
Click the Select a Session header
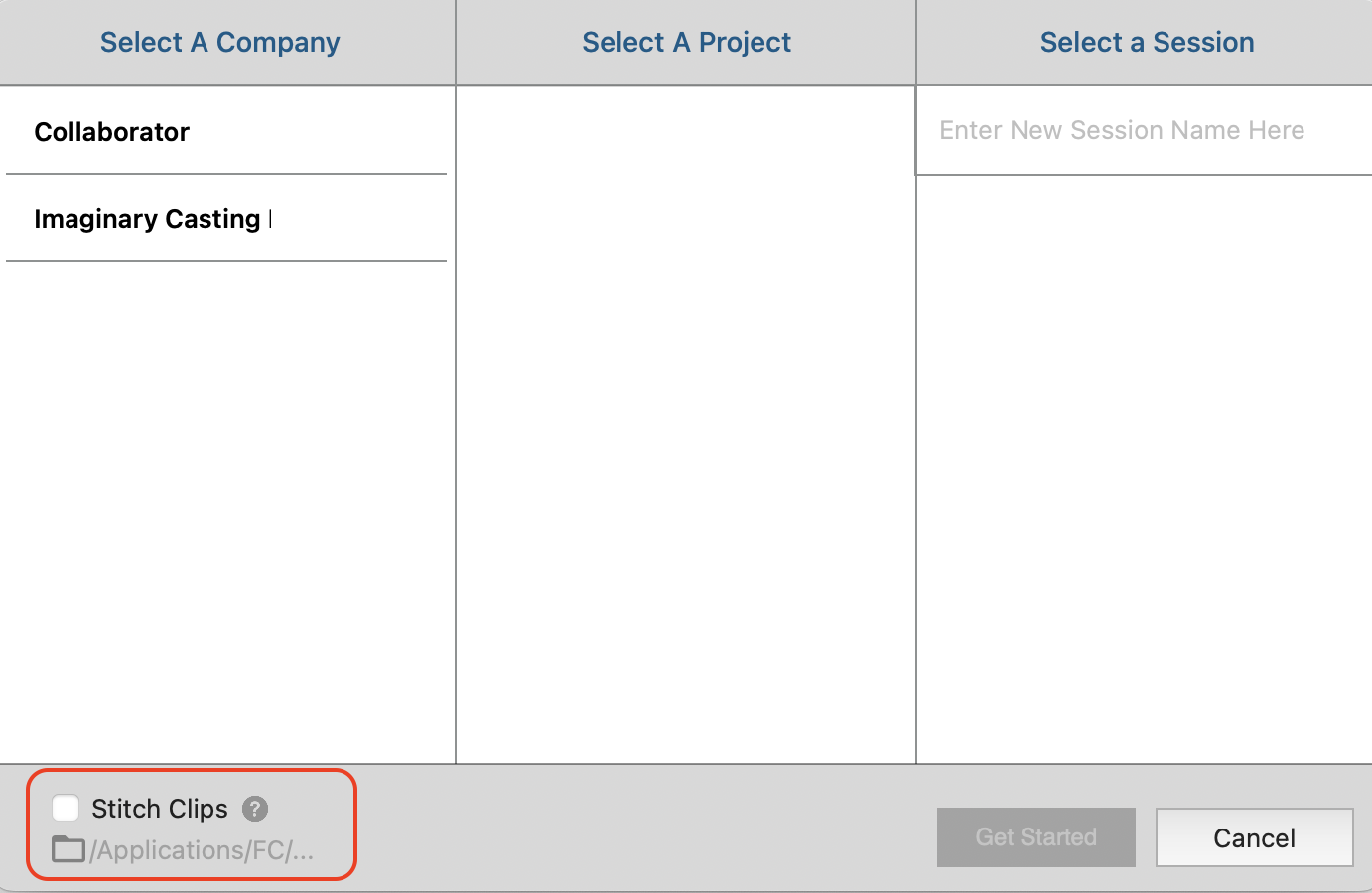pyautogui.click(x=1147, y=43)
